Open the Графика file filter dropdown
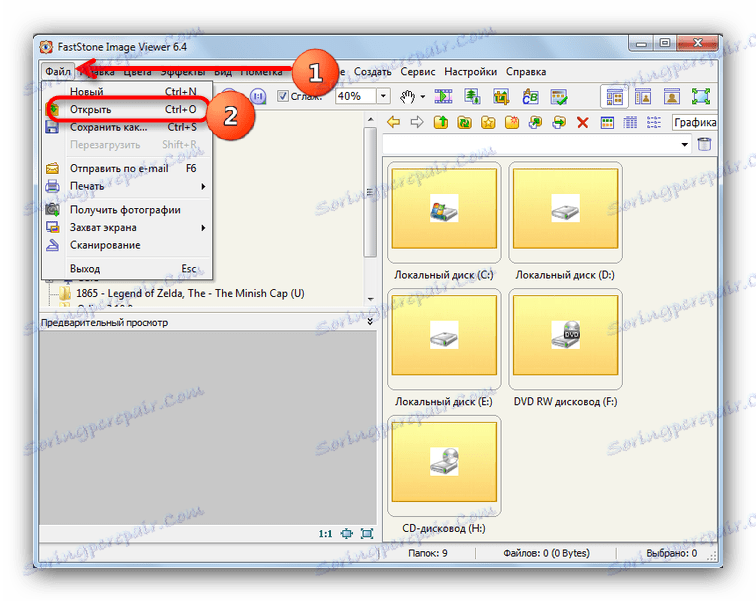The width and height of the screenshot is (756, 601). point(694,122)
